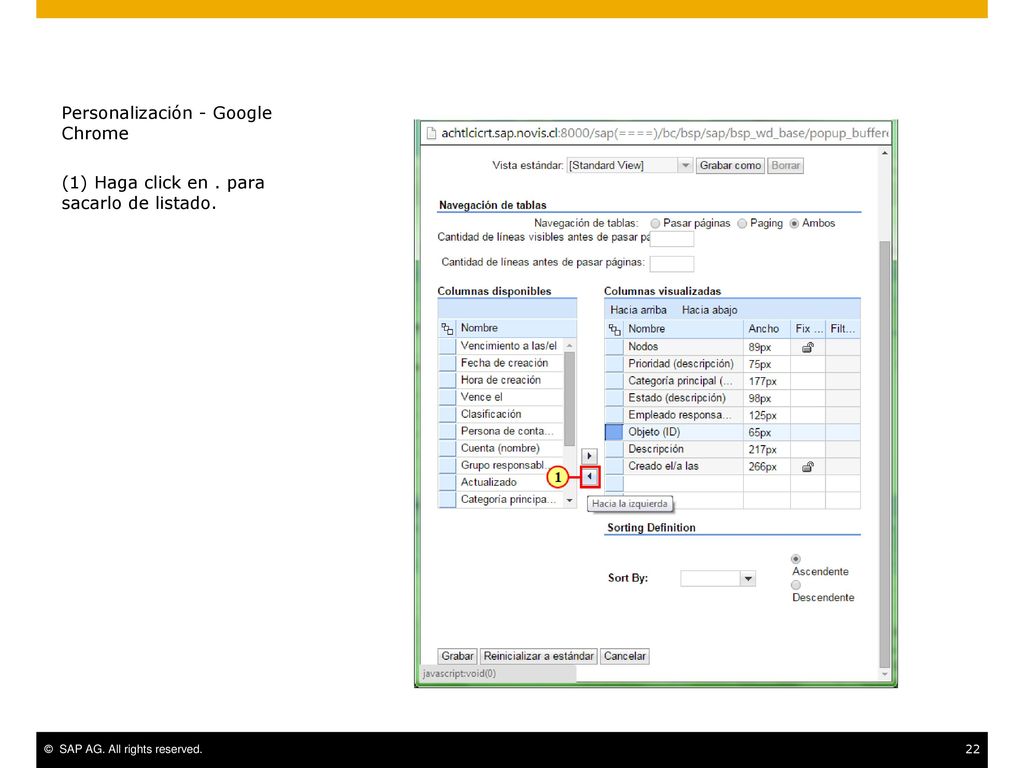This screenshot has width=1024, height=768.
Task: Select Persona de conta... in available columns
Action: coord(507,431)
